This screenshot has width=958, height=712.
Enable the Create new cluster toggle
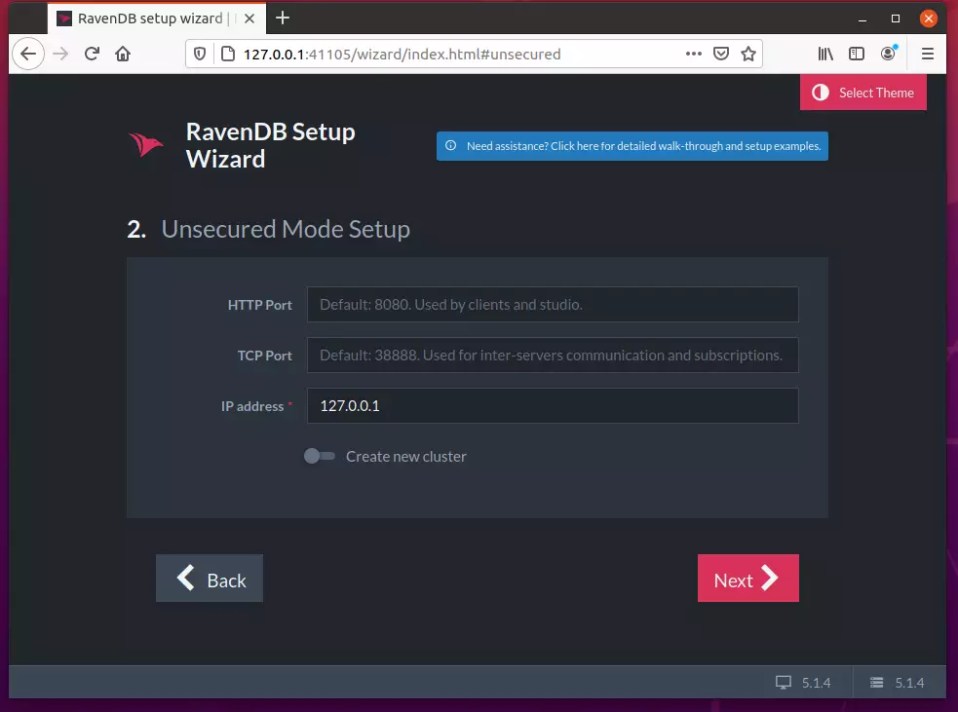tap(319, 456)
